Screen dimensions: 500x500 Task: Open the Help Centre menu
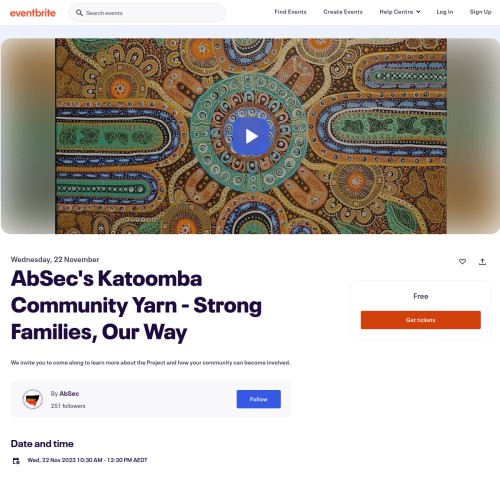point(400,12)
